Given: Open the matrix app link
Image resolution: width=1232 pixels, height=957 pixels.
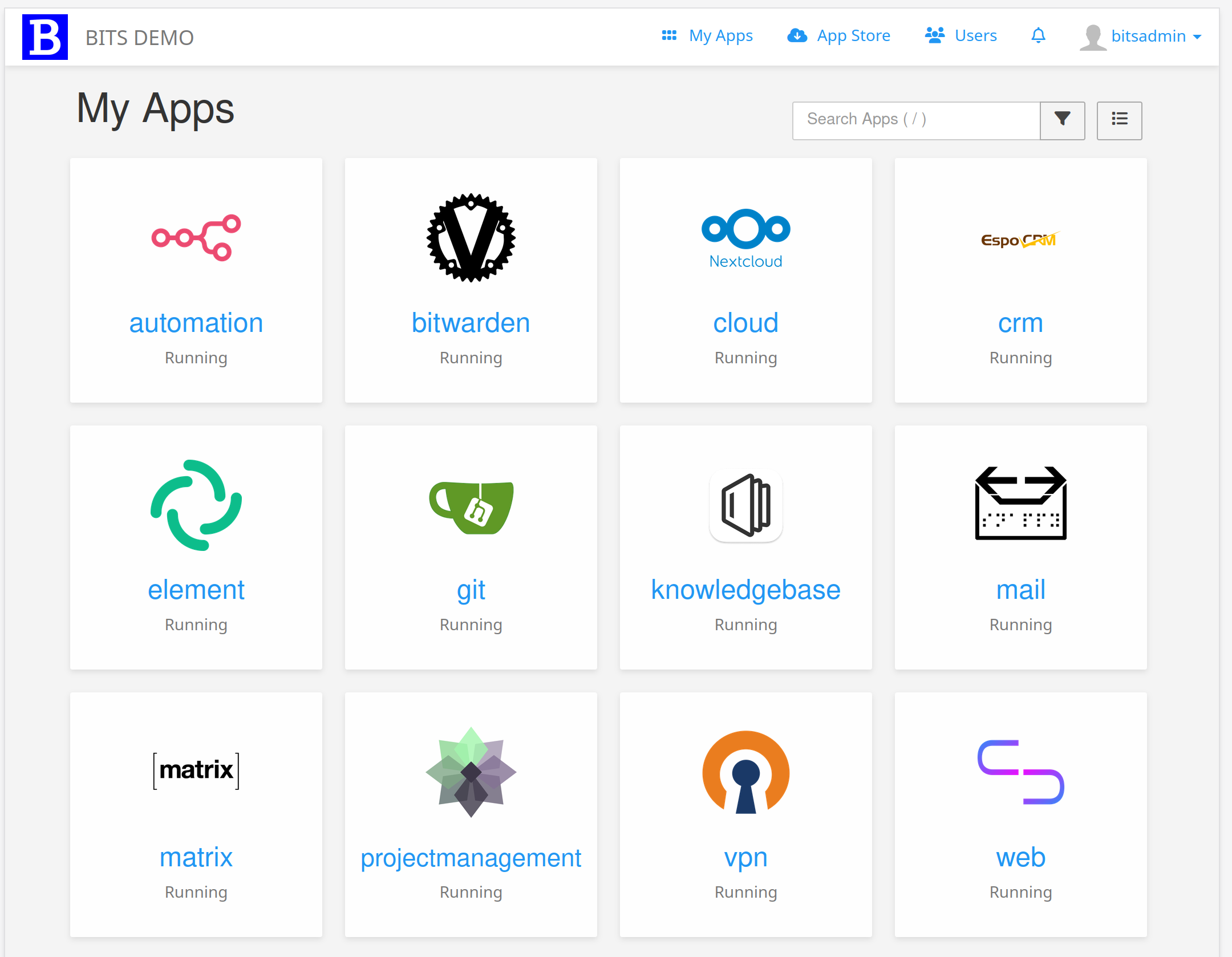Looking at the screenshot, I should 196,857.
